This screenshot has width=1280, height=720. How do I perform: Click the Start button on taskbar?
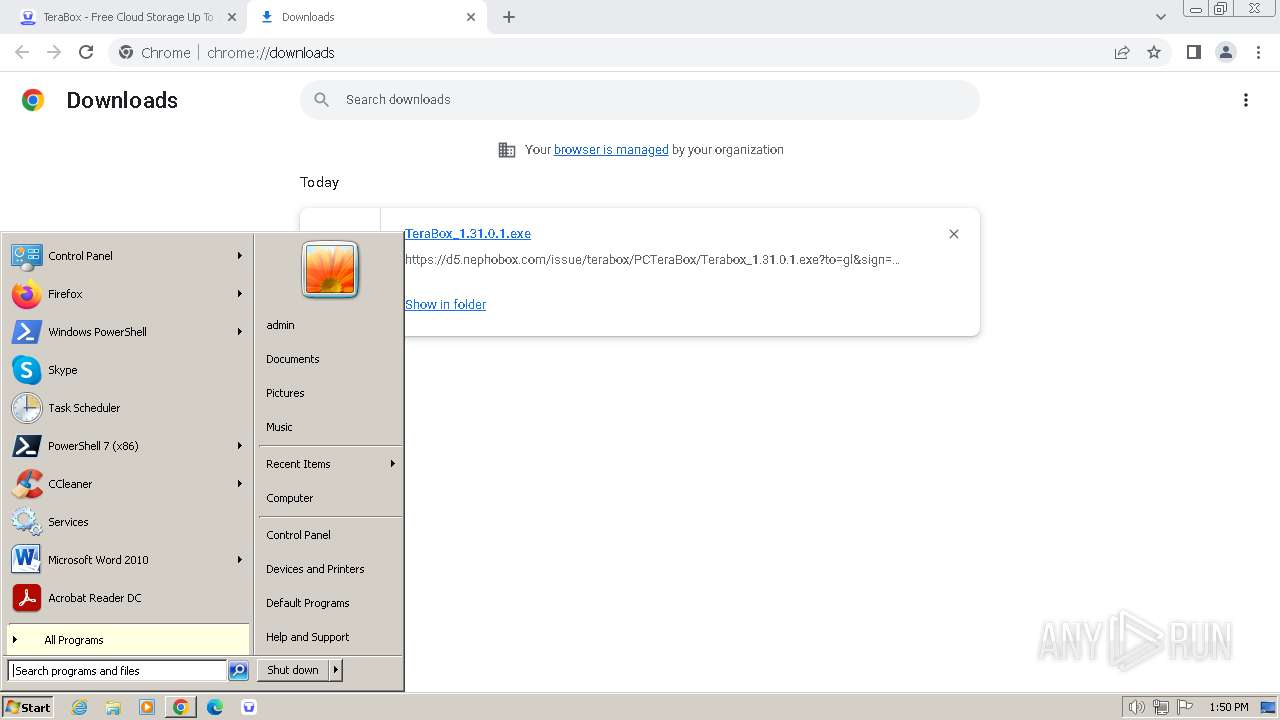tap(28, 707)
